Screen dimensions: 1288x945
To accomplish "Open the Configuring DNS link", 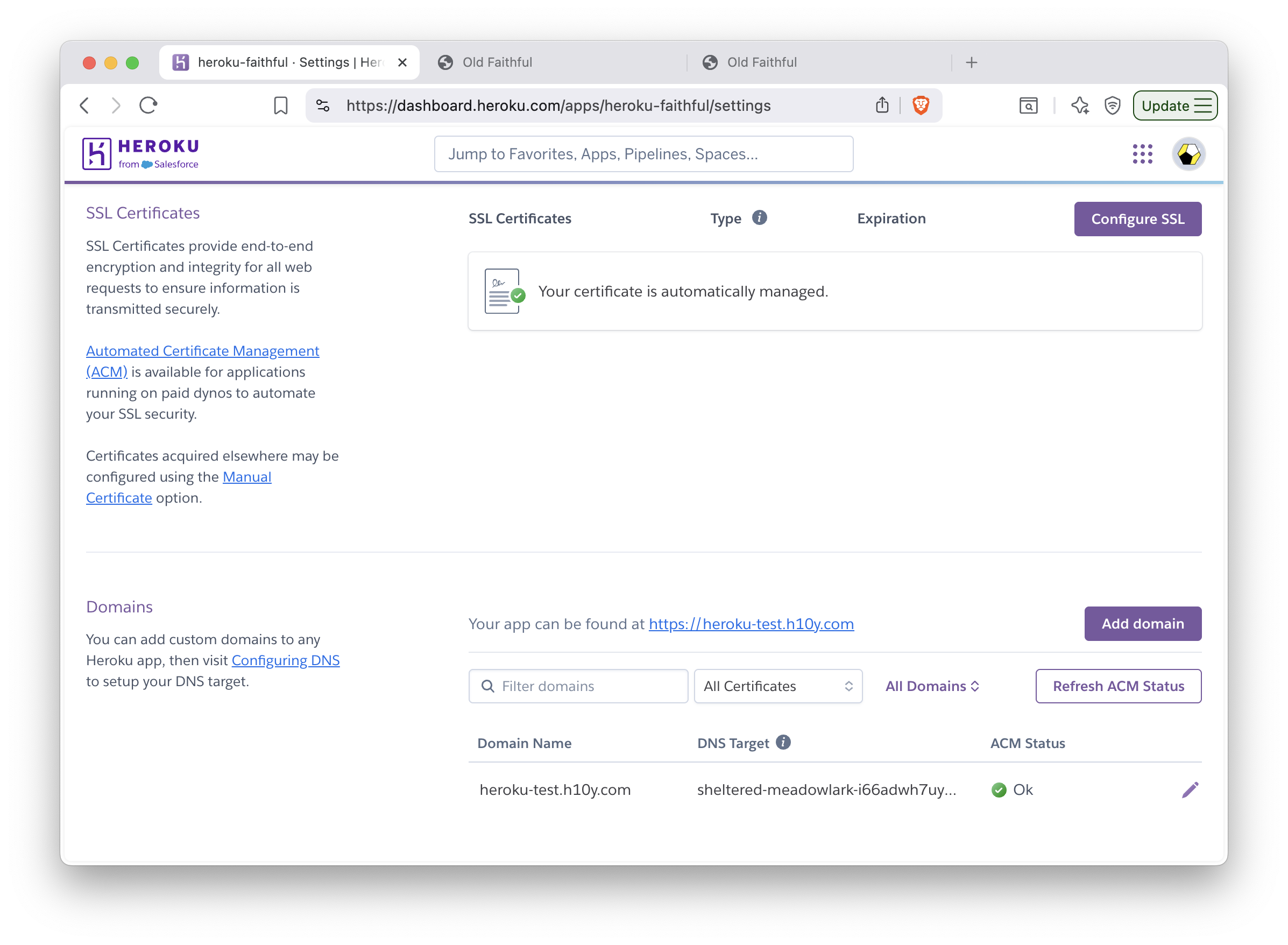I will coord(285,660).
